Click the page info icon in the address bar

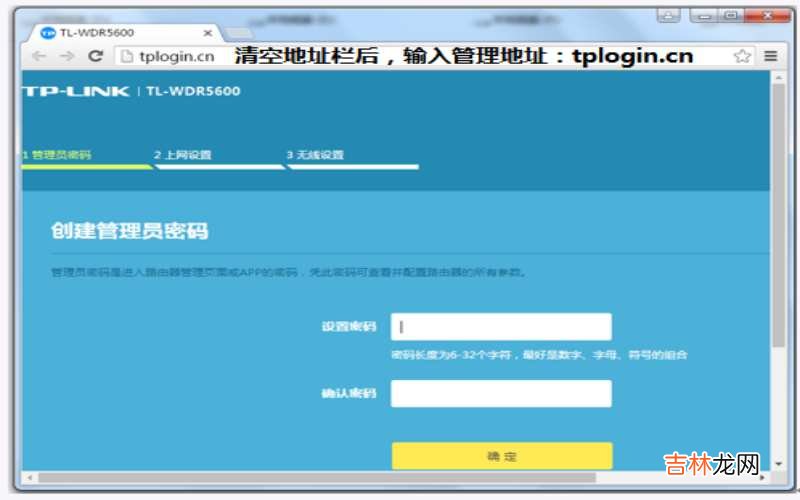coord(125,56)
